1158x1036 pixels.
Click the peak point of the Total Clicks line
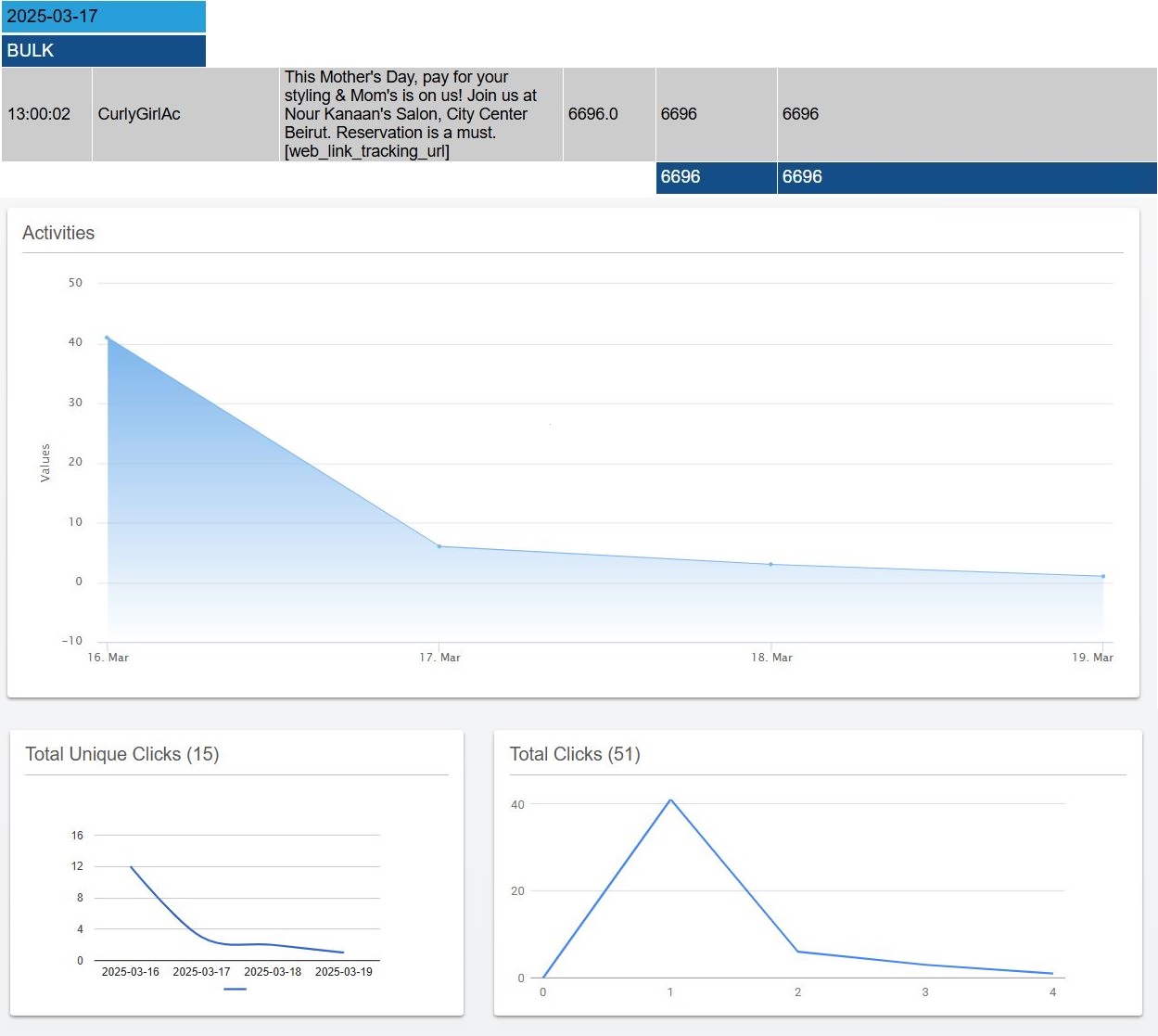pyautogui.click(x=670, y=799)
